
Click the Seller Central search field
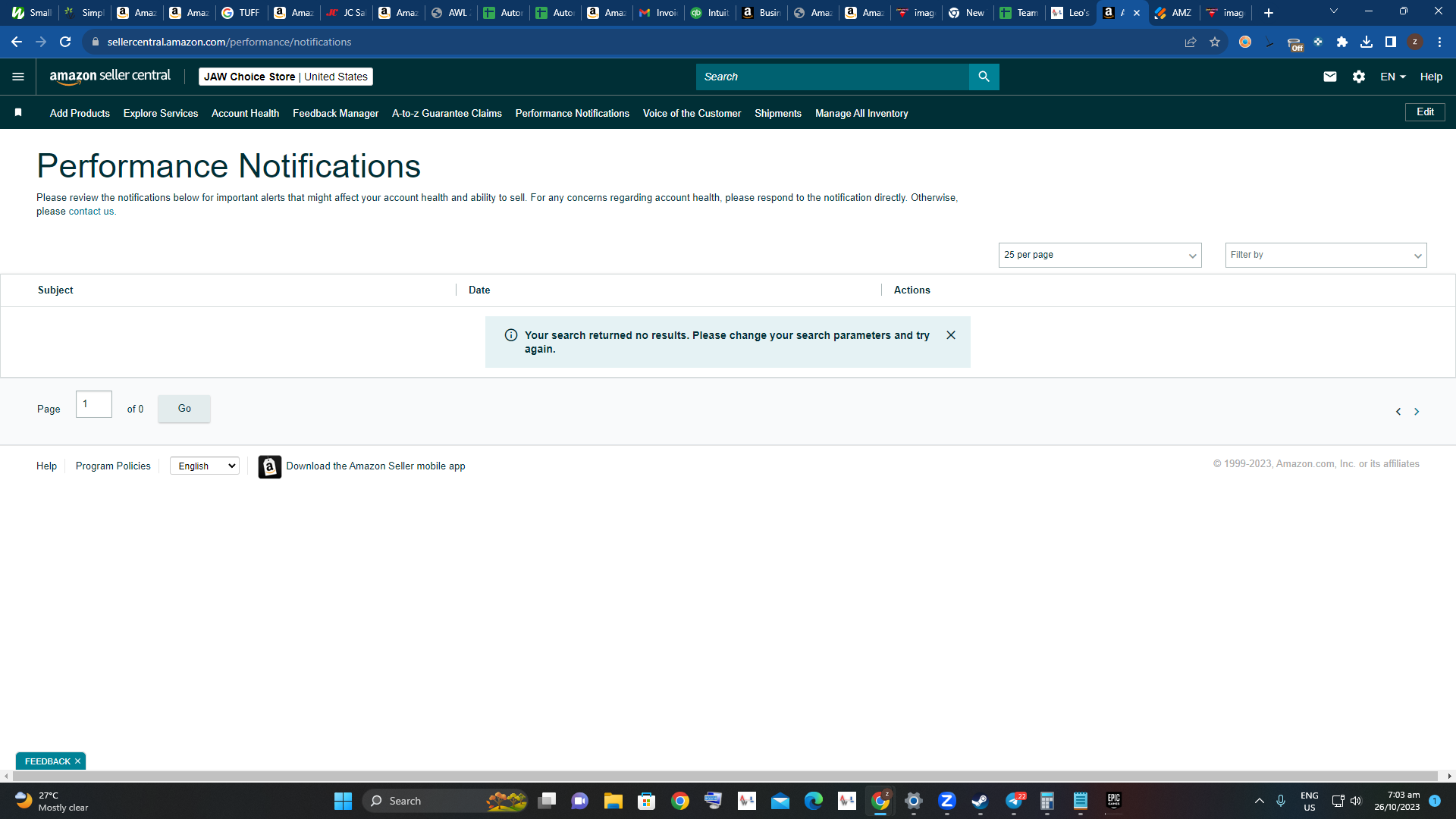tap(832, 77)
